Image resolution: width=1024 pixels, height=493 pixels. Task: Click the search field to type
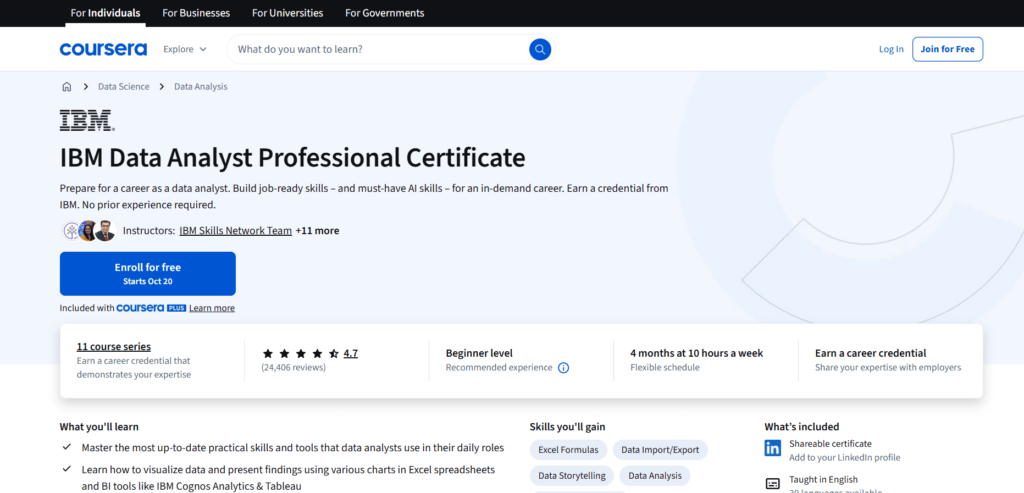pos(380,49)
